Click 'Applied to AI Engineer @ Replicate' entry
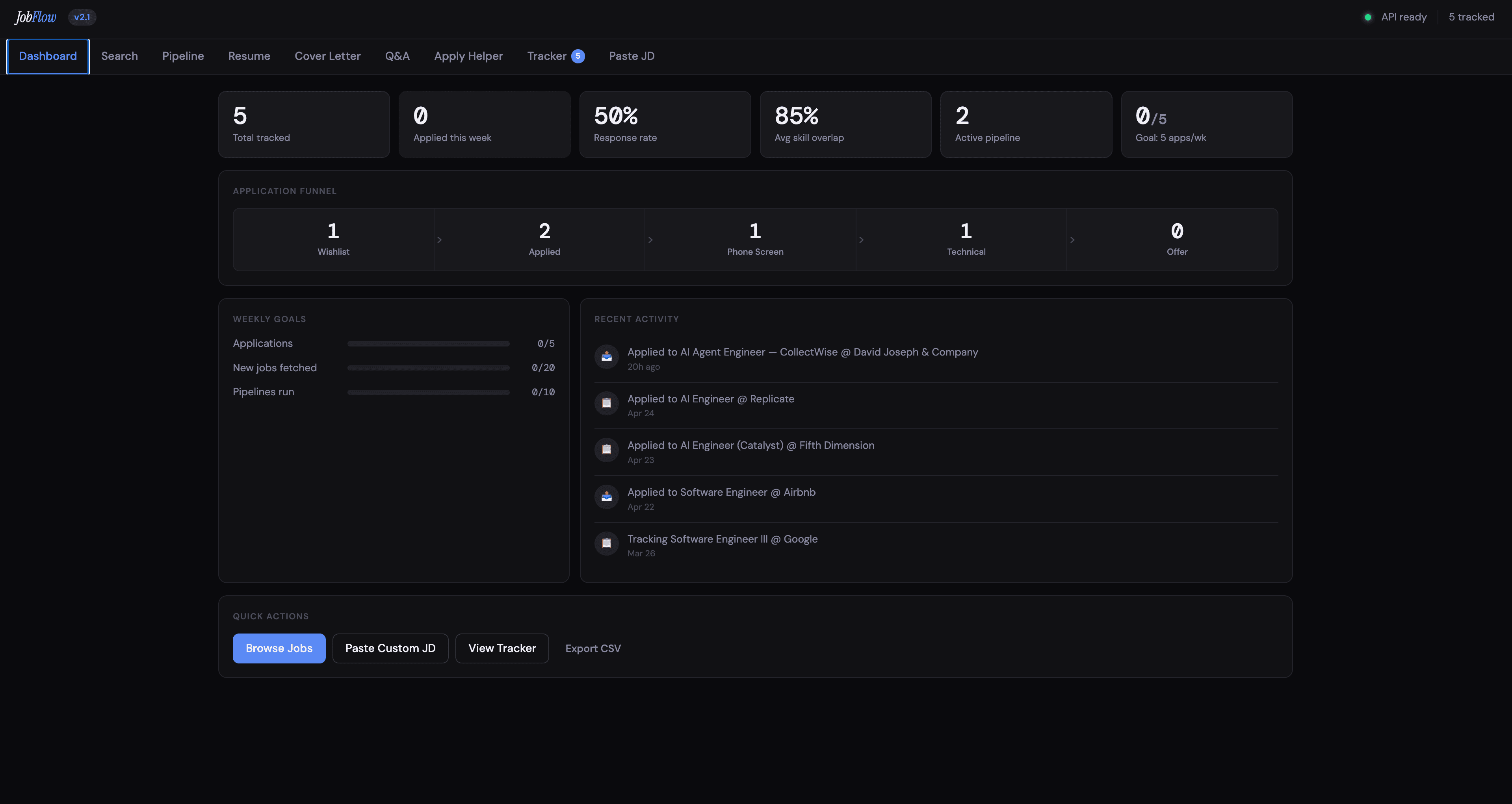Viewport: 1512px width, 804px height. coord(936,405)
